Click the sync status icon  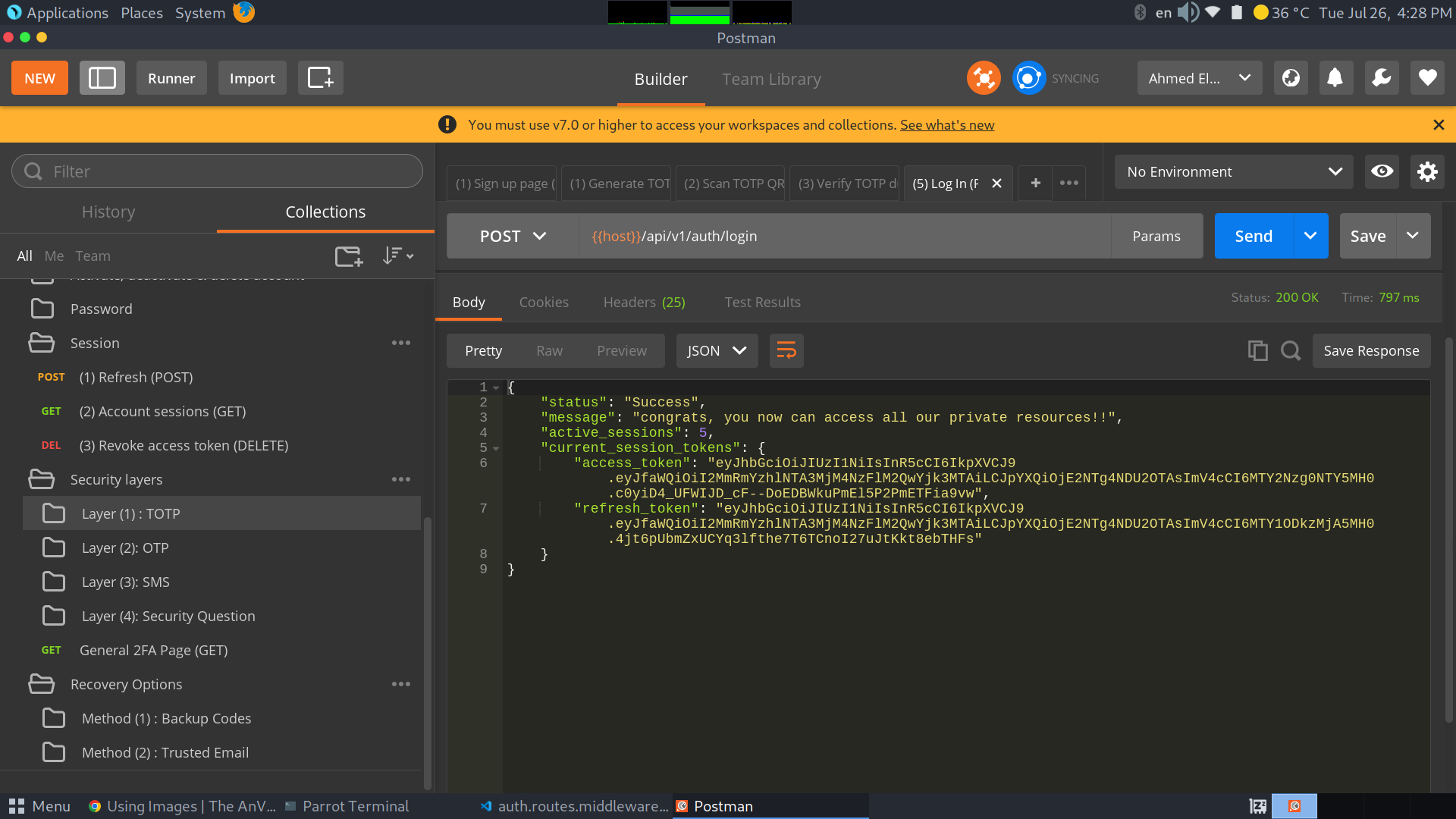pyautogui.click(x=1028, y=78)
